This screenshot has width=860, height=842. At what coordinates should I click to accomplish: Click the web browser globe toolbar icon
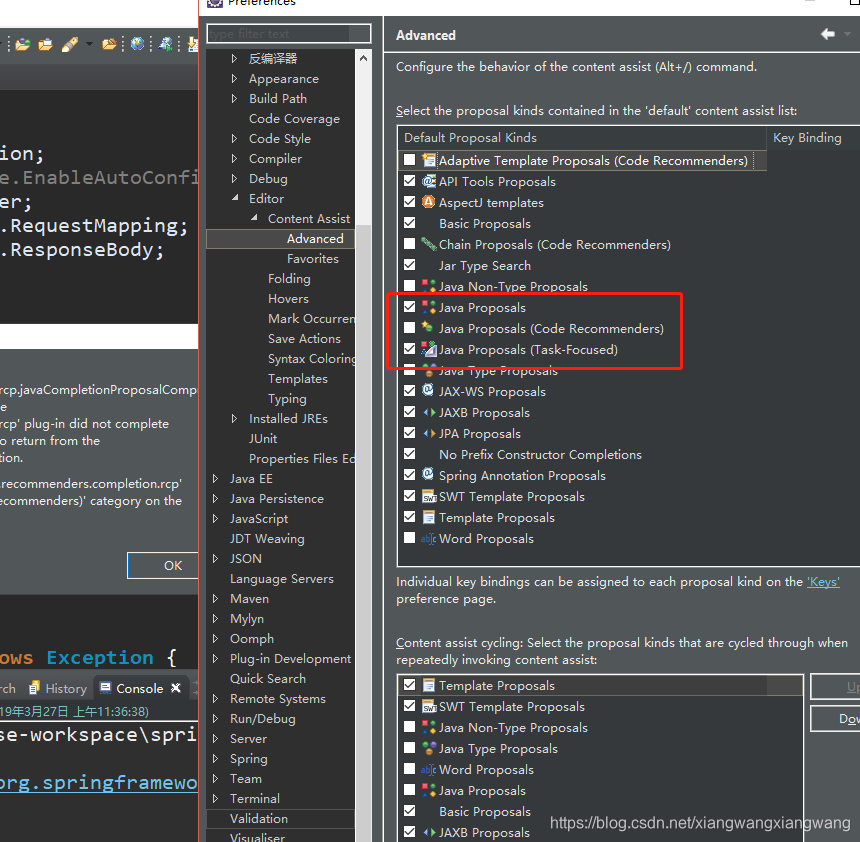[137, 43]
